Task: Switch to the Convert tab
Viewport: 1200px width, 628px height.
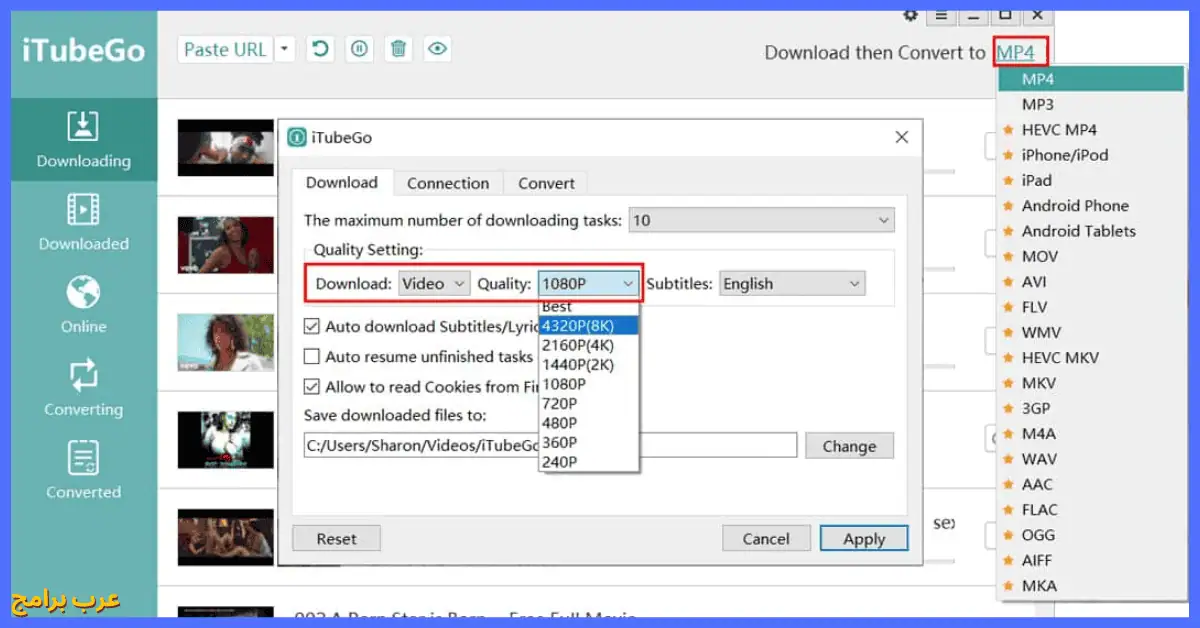Action: click(x=546, y=184)
